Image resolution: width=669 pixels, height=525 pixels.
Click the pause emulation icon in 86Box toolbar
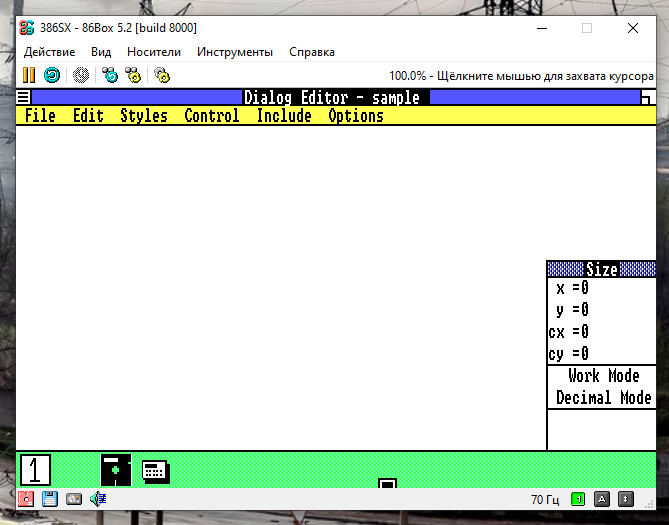pyautogui.click(x=29, y=75)
